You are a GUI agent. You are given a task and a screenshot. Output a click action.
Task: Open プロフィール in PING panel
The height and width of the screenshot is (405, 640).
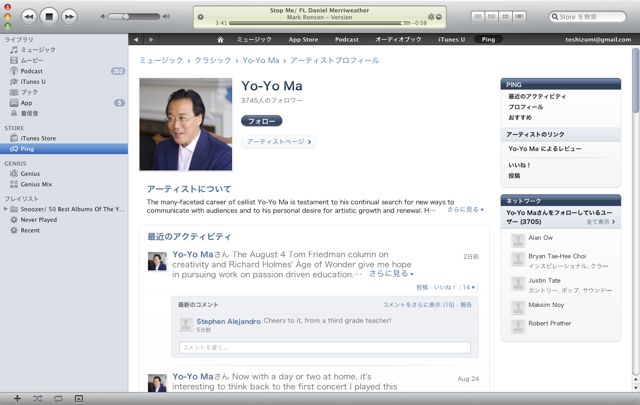point(526,107)
